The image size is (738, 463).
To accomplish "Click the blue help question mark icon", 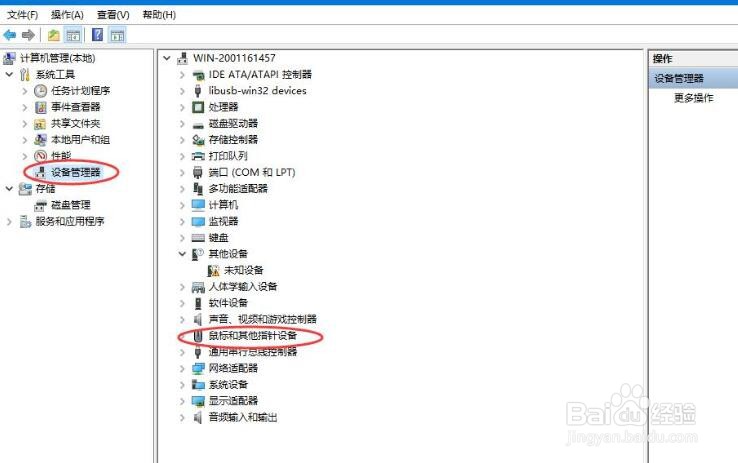I will click(97, 35).
